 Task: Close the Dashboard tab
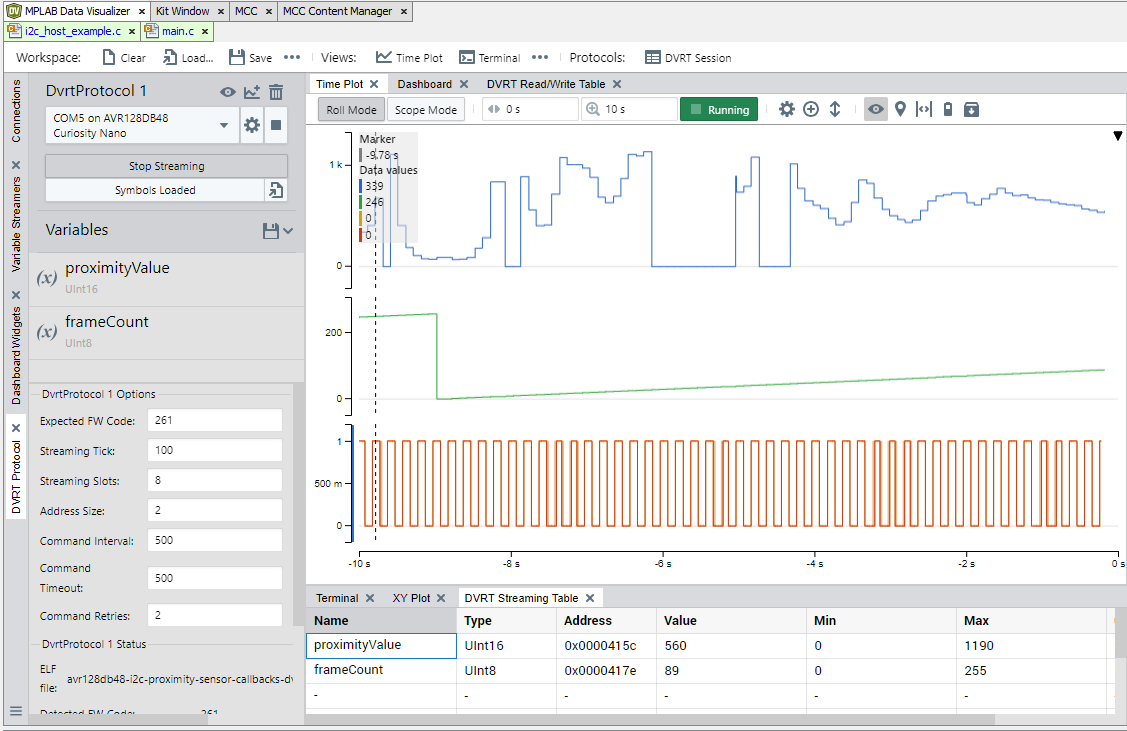point(464,84)
